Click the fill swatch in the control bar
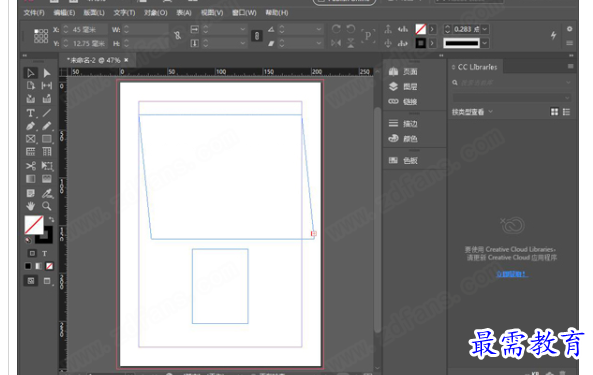593x375 pixels. tap(421, 29)
